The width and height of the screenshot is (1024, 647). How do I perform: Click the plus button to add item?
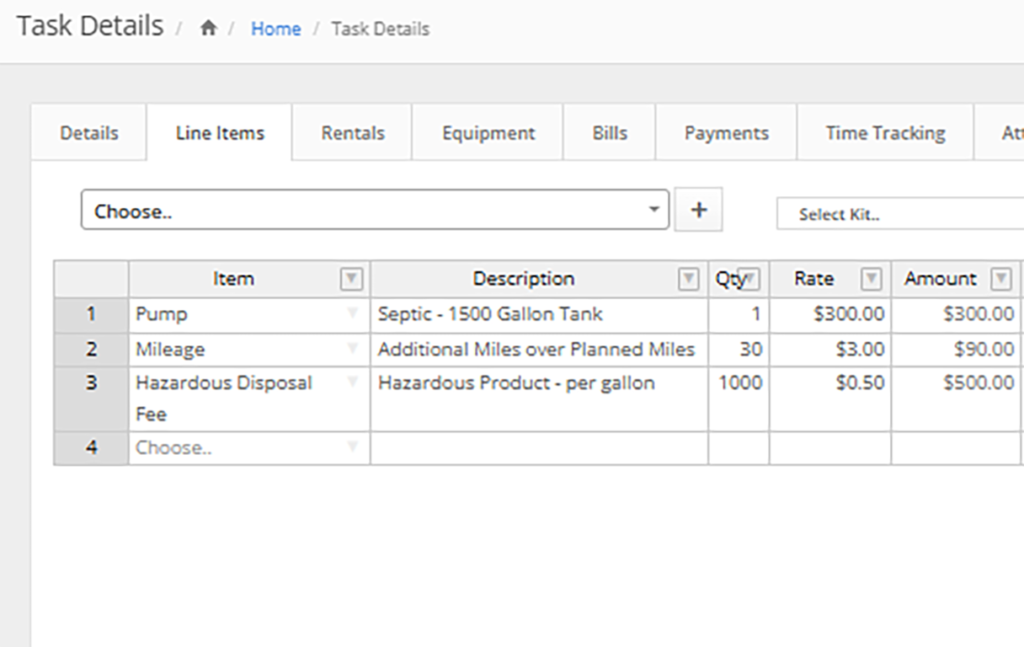(x=699, y=210)
